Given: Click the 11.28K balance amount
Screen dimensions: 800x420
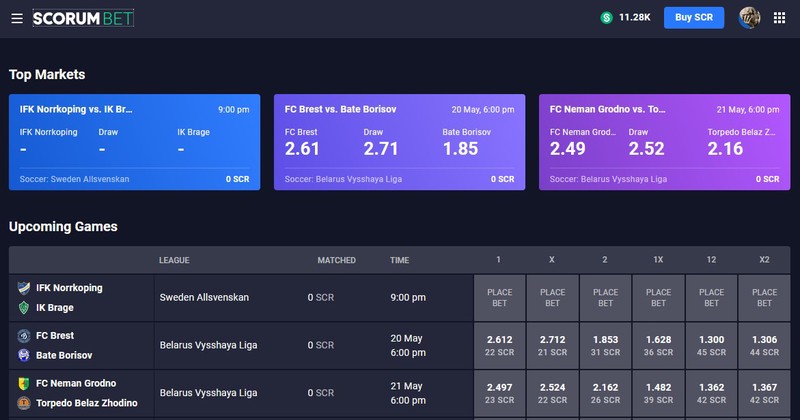Looking at the screenshot, I should coord(634,18).
